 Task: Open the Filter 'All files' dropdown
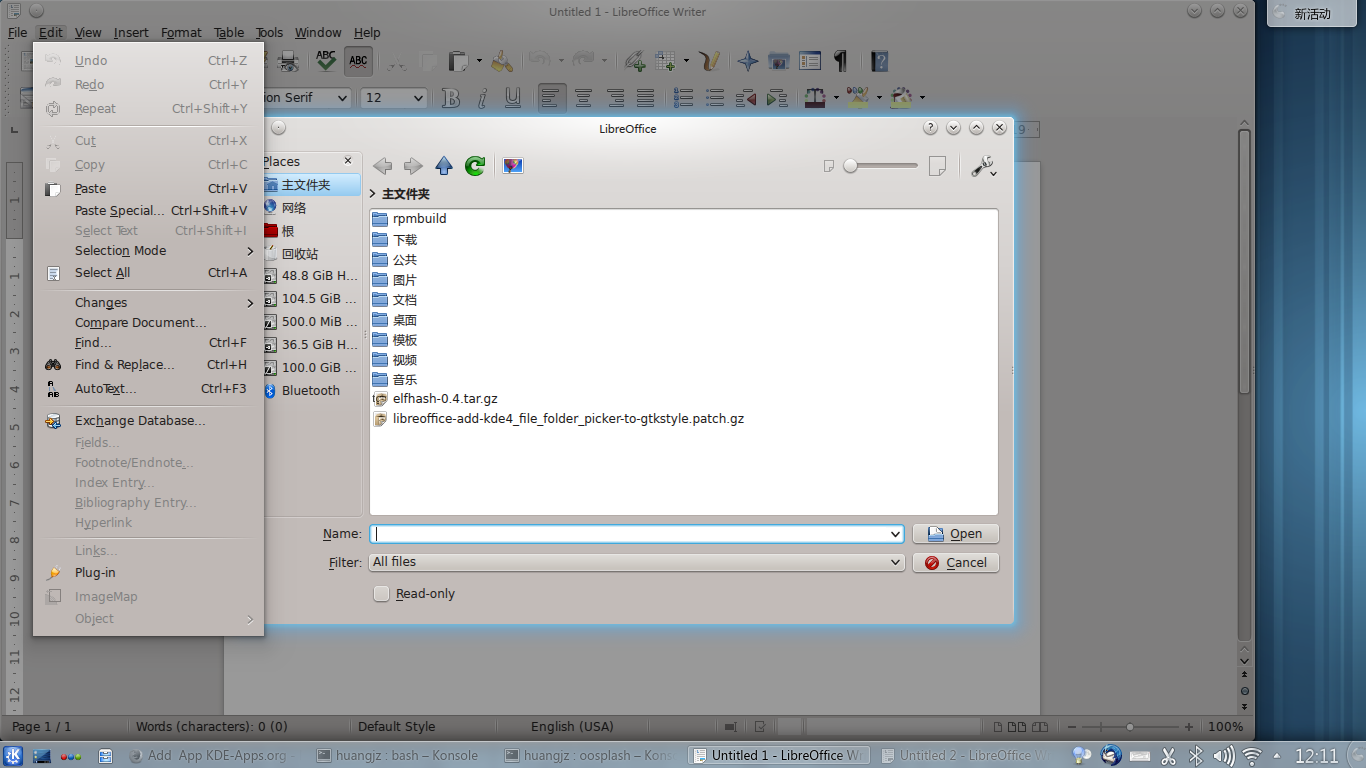pyautogui.click(x=636, y=562)
